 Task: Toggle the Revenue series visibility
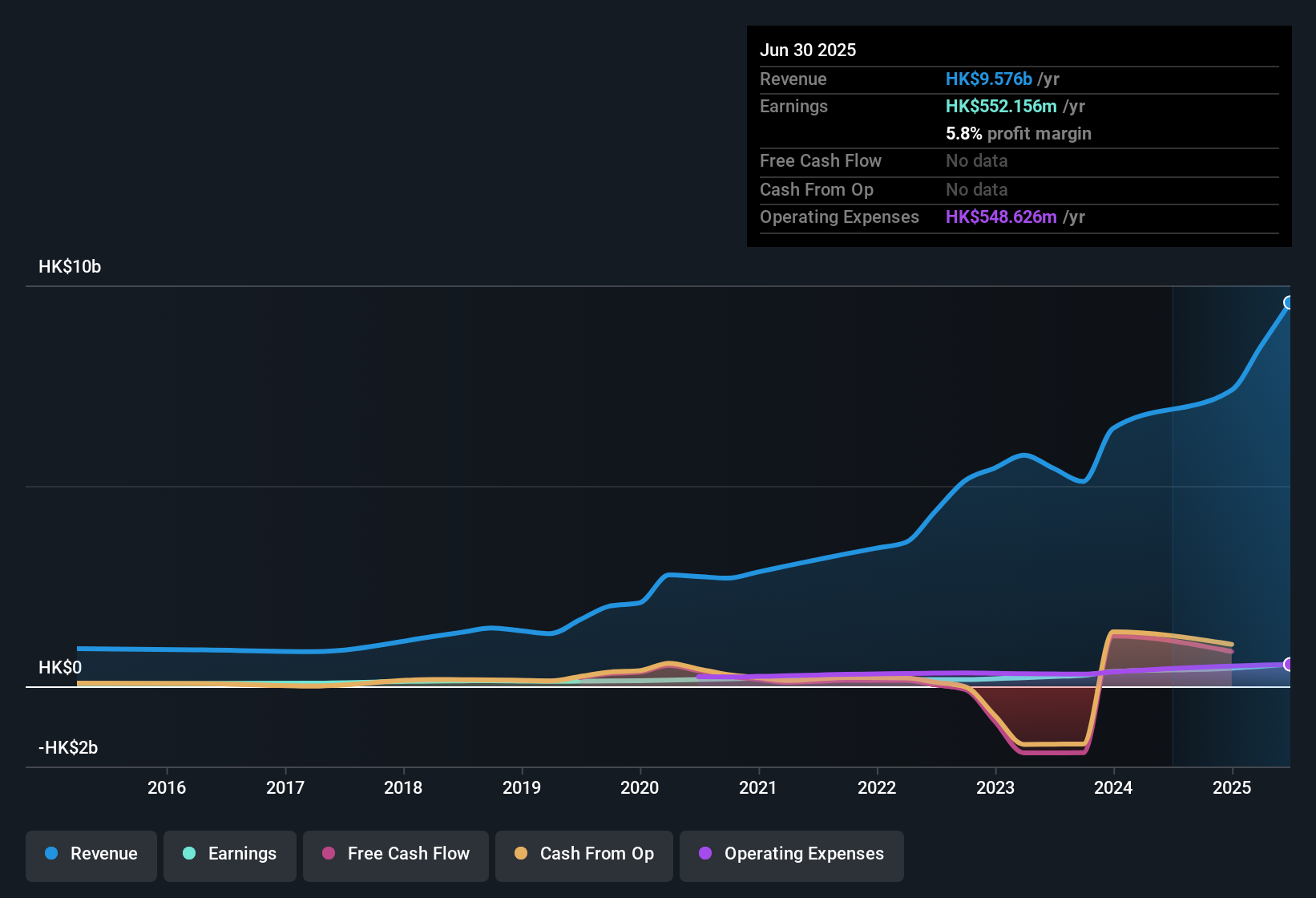coord(91,854)
